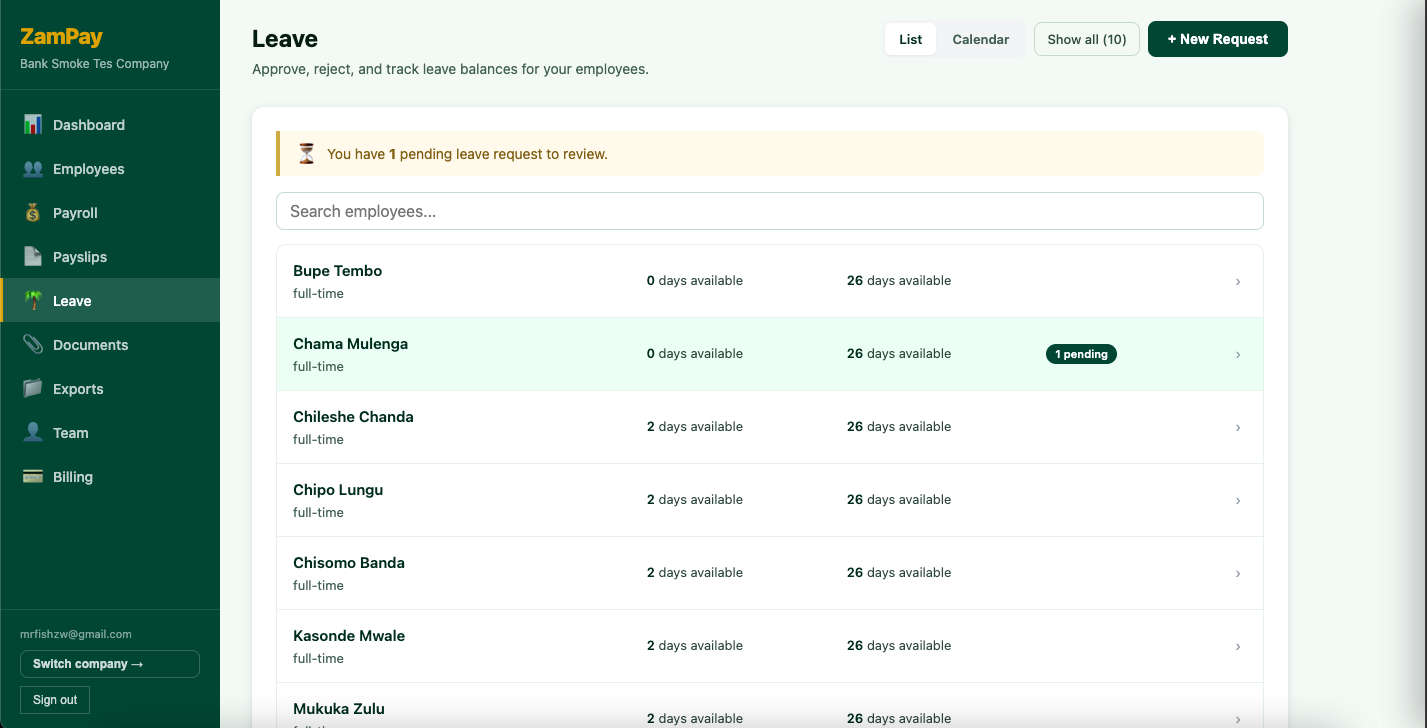1427x728 pixels.
Task: Click the Sign out button
Action: coord(55,700)
